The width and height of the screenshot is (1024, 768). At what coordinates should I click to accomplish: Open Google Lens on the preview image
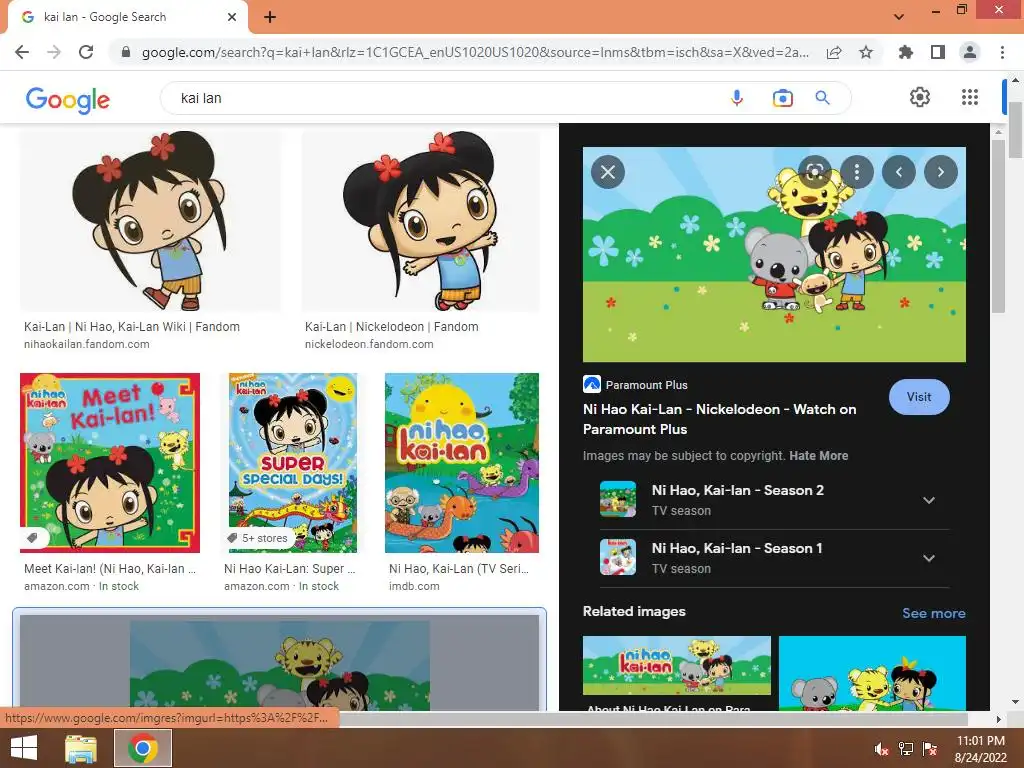[814, 172]
